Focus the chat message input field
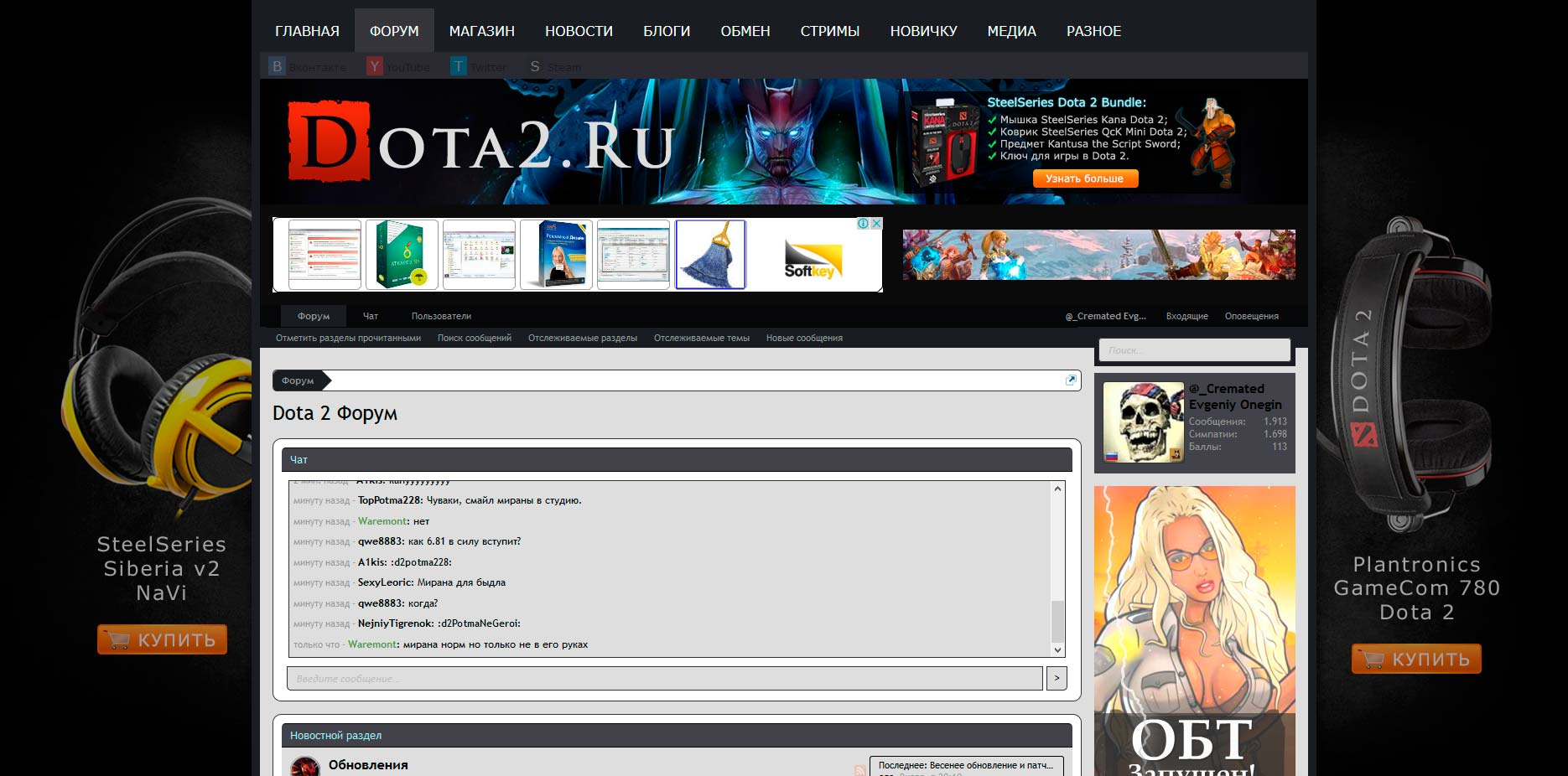 (665, 678)
